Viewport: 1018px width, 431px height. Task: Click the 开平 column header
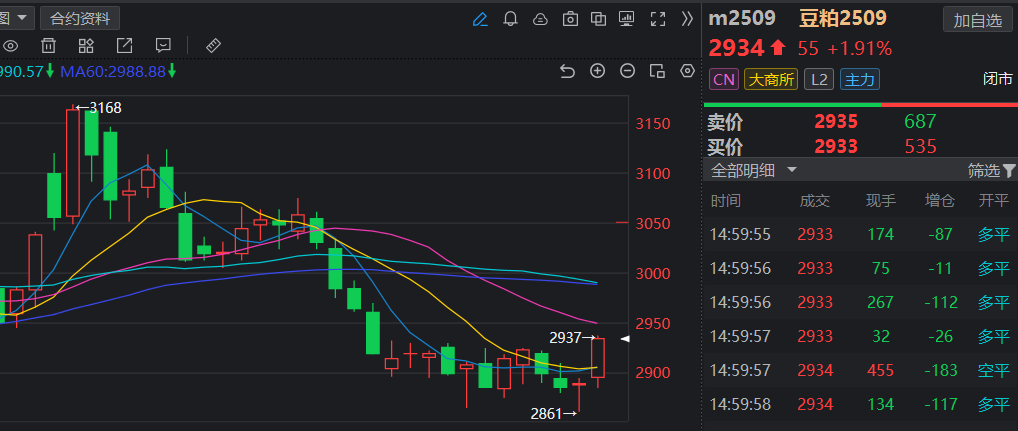point(994,201)
